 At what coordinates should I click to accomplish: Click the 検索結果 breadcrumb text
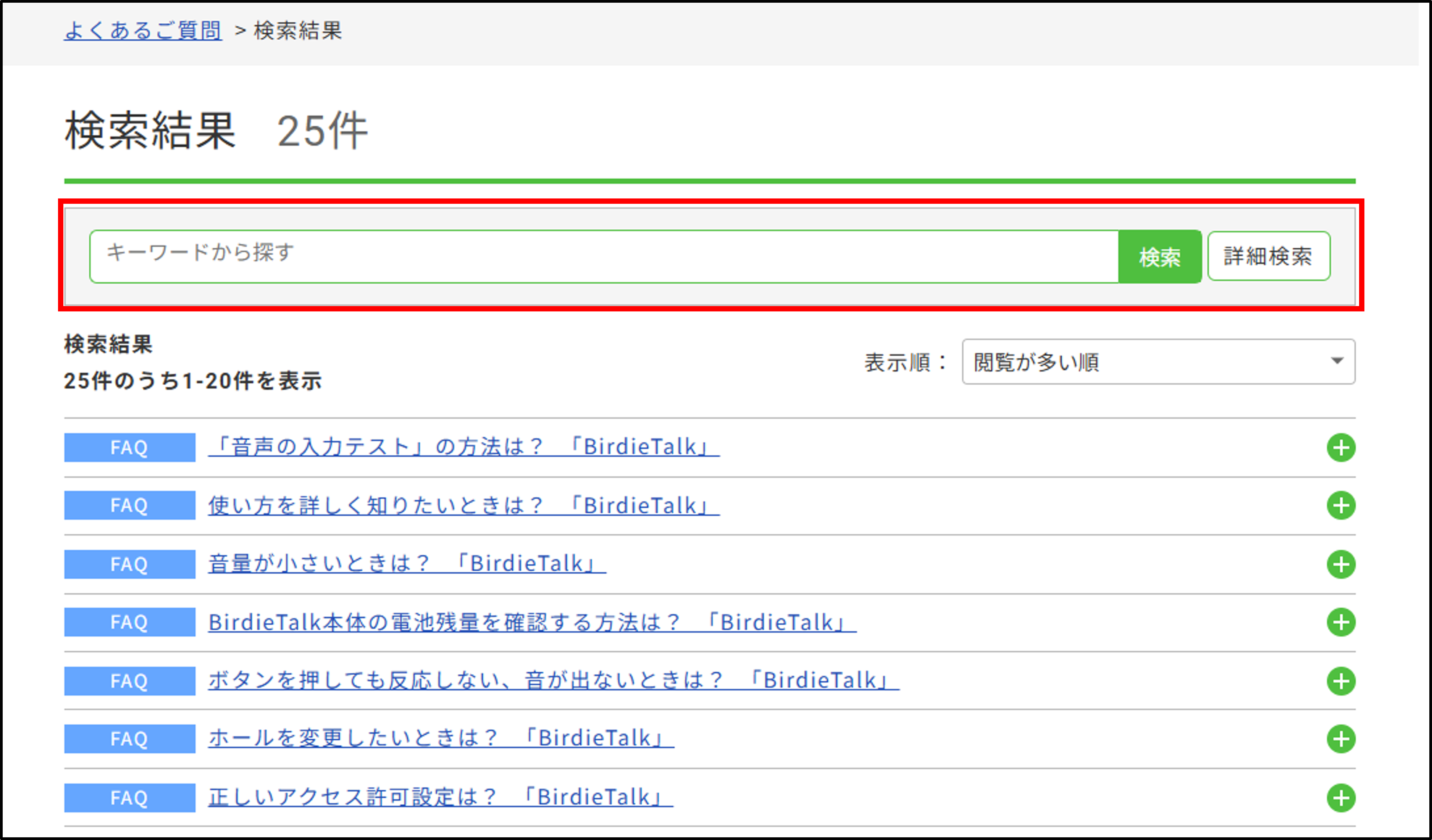point(298,30)
